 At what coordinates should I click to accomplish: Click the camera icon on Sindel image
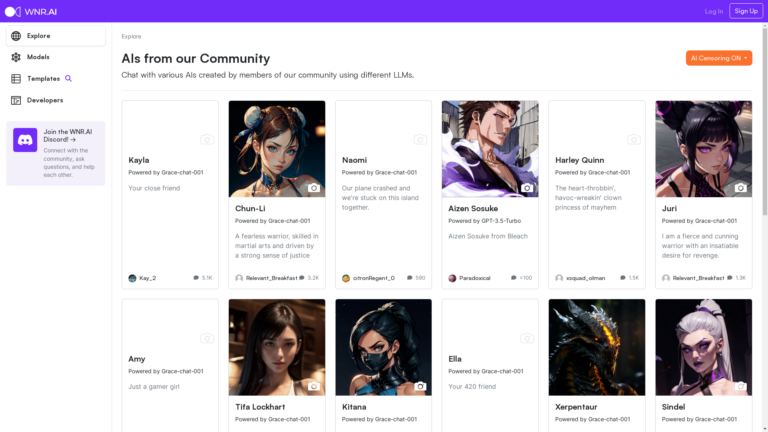tap(741, 386)
